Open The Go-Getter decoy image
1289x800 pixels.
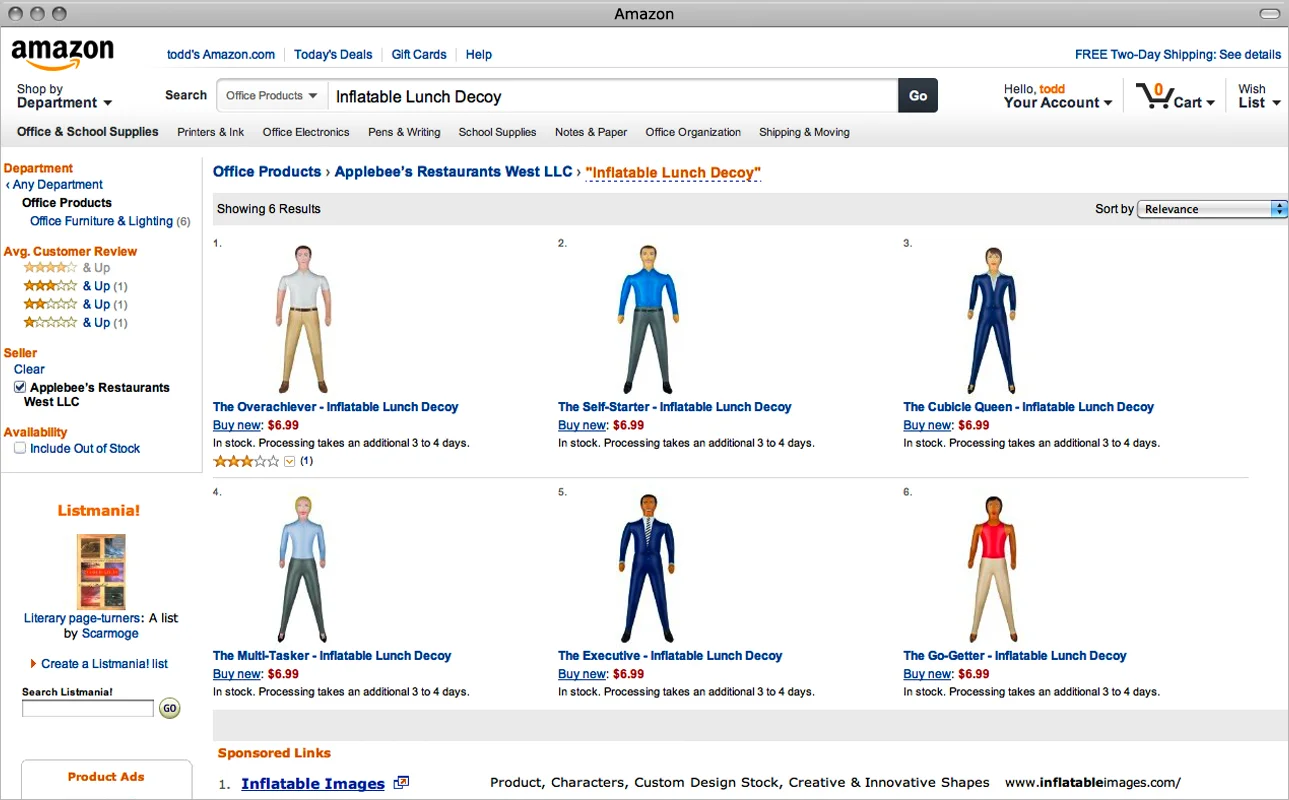coord(992,568)
